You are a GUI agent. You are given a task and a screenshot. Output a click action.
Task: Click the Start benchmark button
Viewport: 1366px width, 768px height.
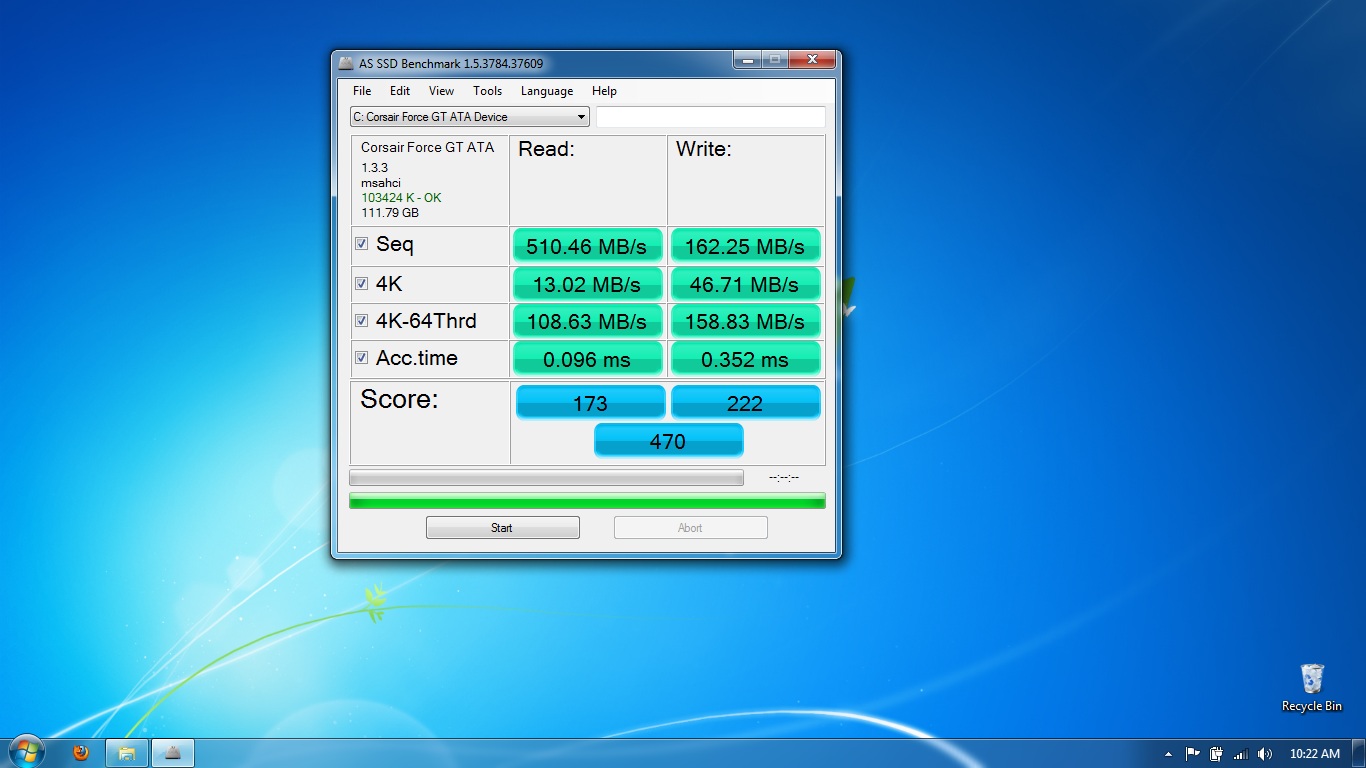(x=502, y=528)
